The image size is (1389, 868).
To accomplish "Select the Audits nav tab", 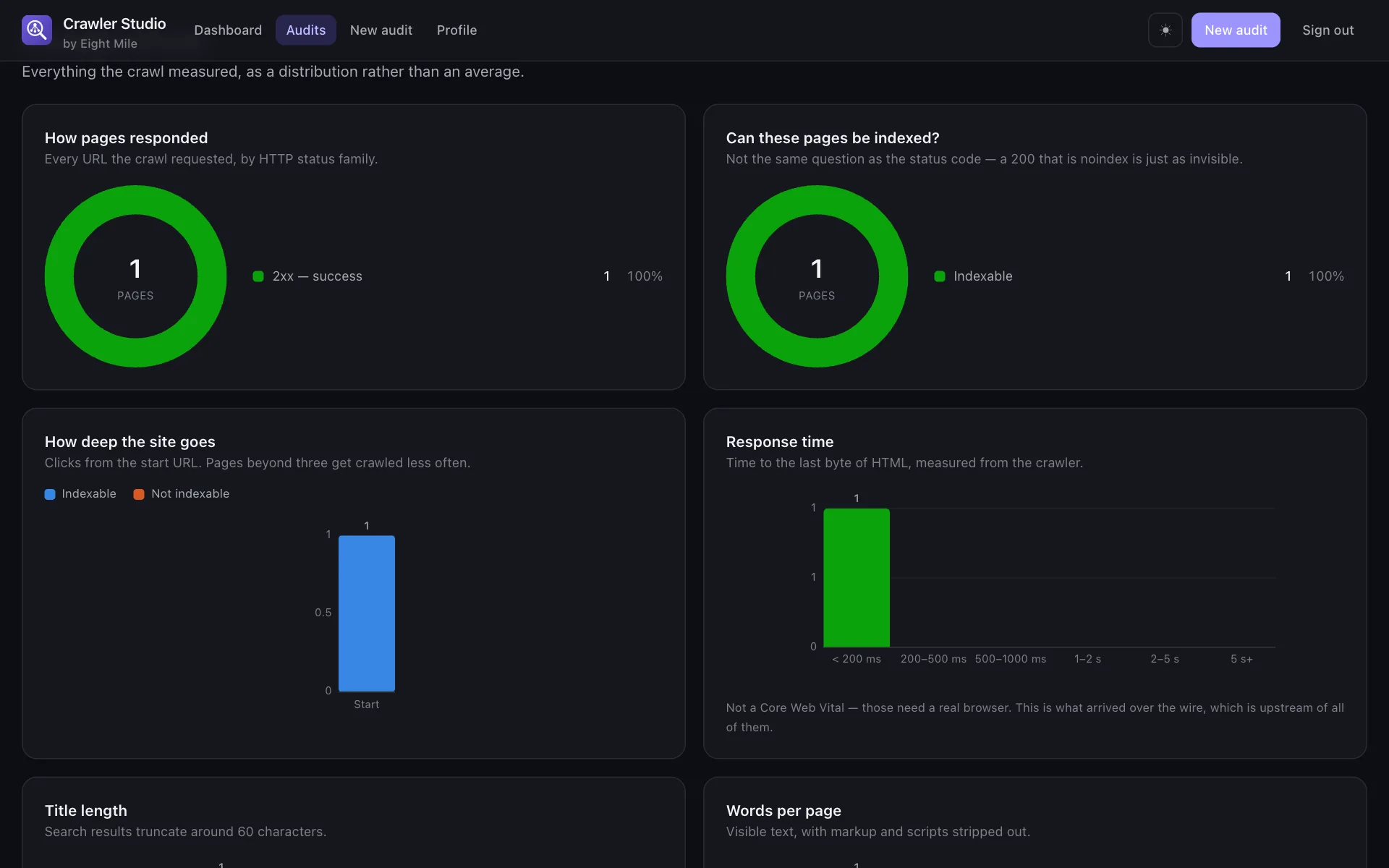I will point(306,30).
